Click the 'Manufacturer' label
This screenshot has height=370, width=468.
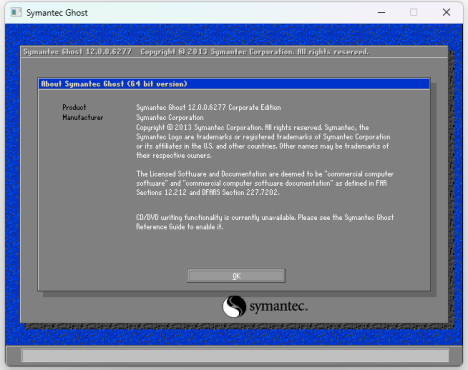click(x=83, y=117)
